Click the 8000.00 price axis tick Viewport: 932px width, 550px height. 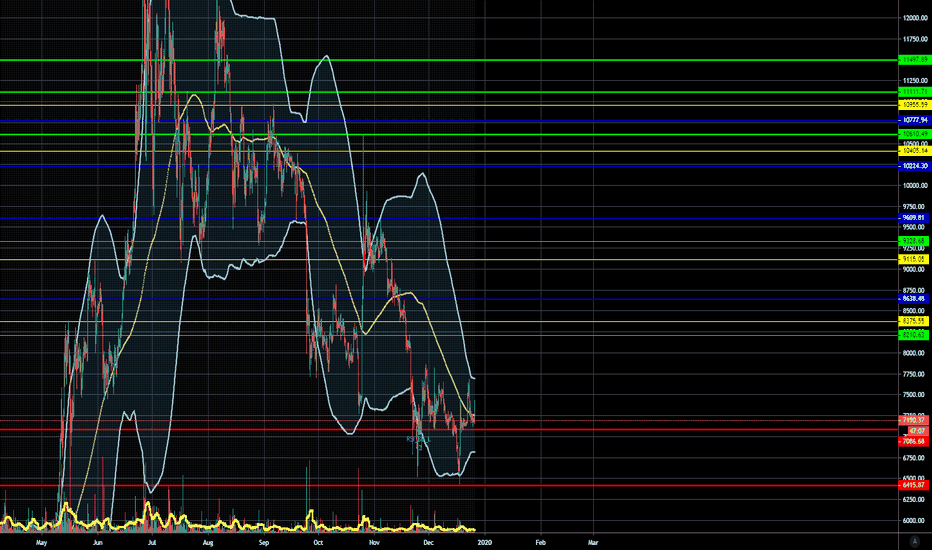[x=915, y=353]
